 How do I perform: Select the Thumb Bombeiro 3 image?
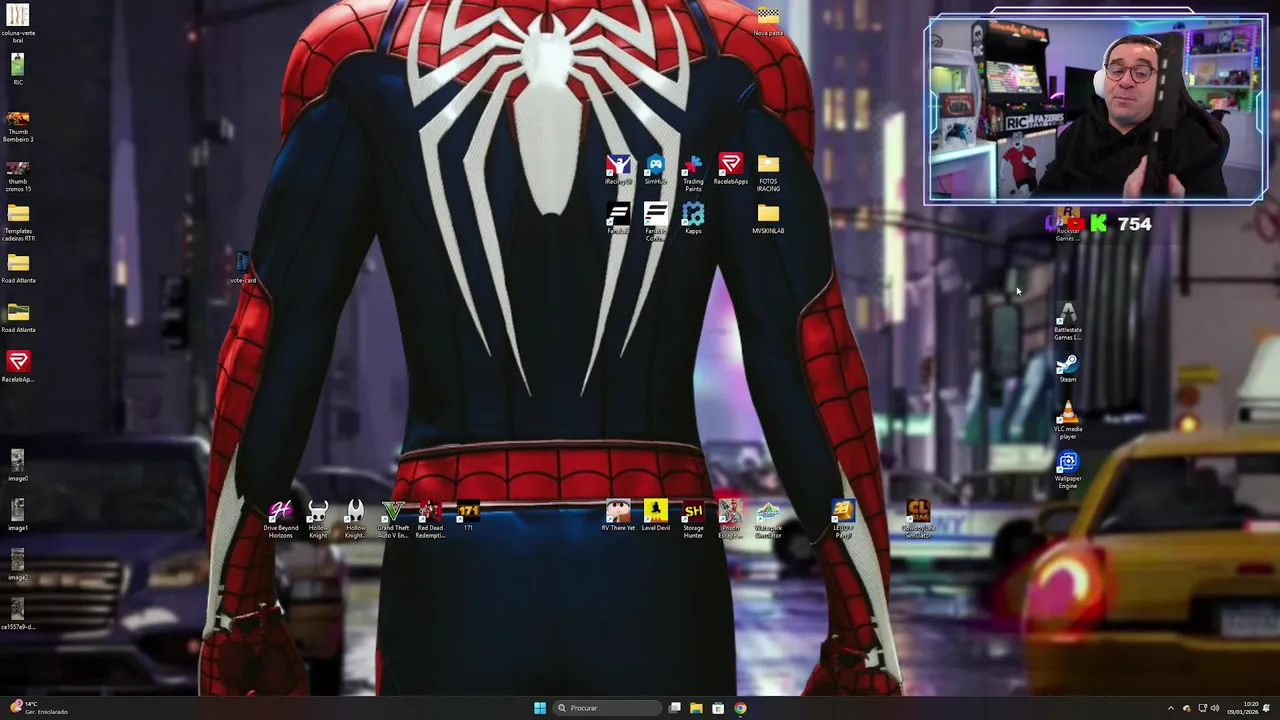pyautogui.click(x=18, y=126)
